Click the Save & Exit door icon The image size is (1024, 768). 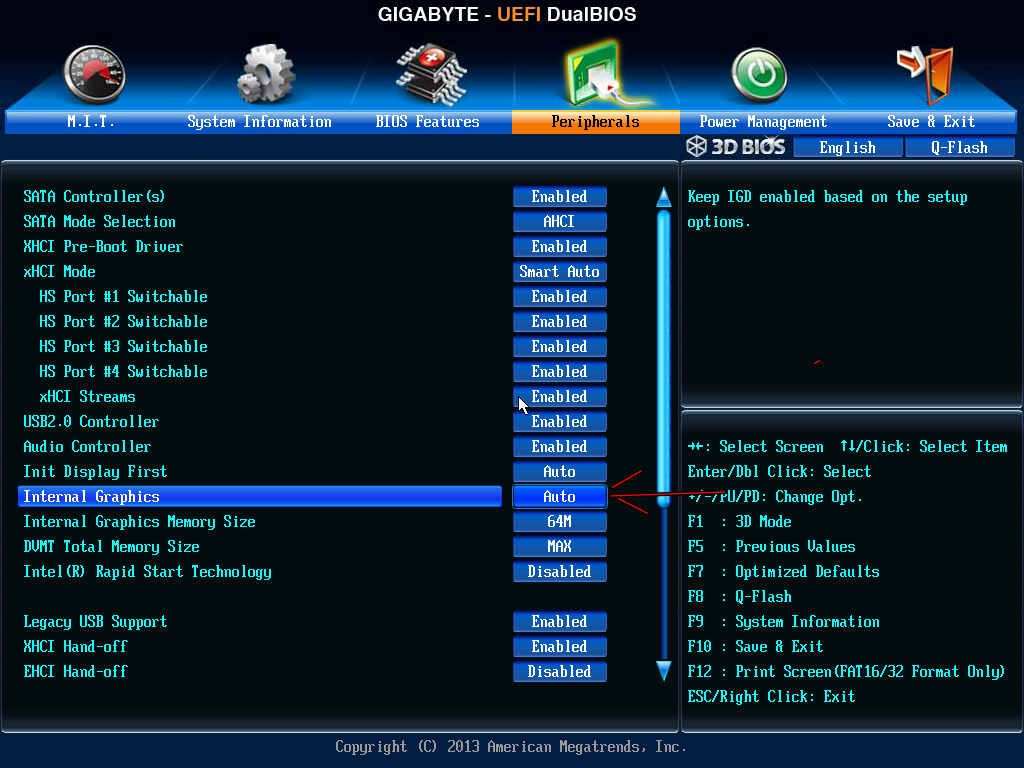pos(925,75)
